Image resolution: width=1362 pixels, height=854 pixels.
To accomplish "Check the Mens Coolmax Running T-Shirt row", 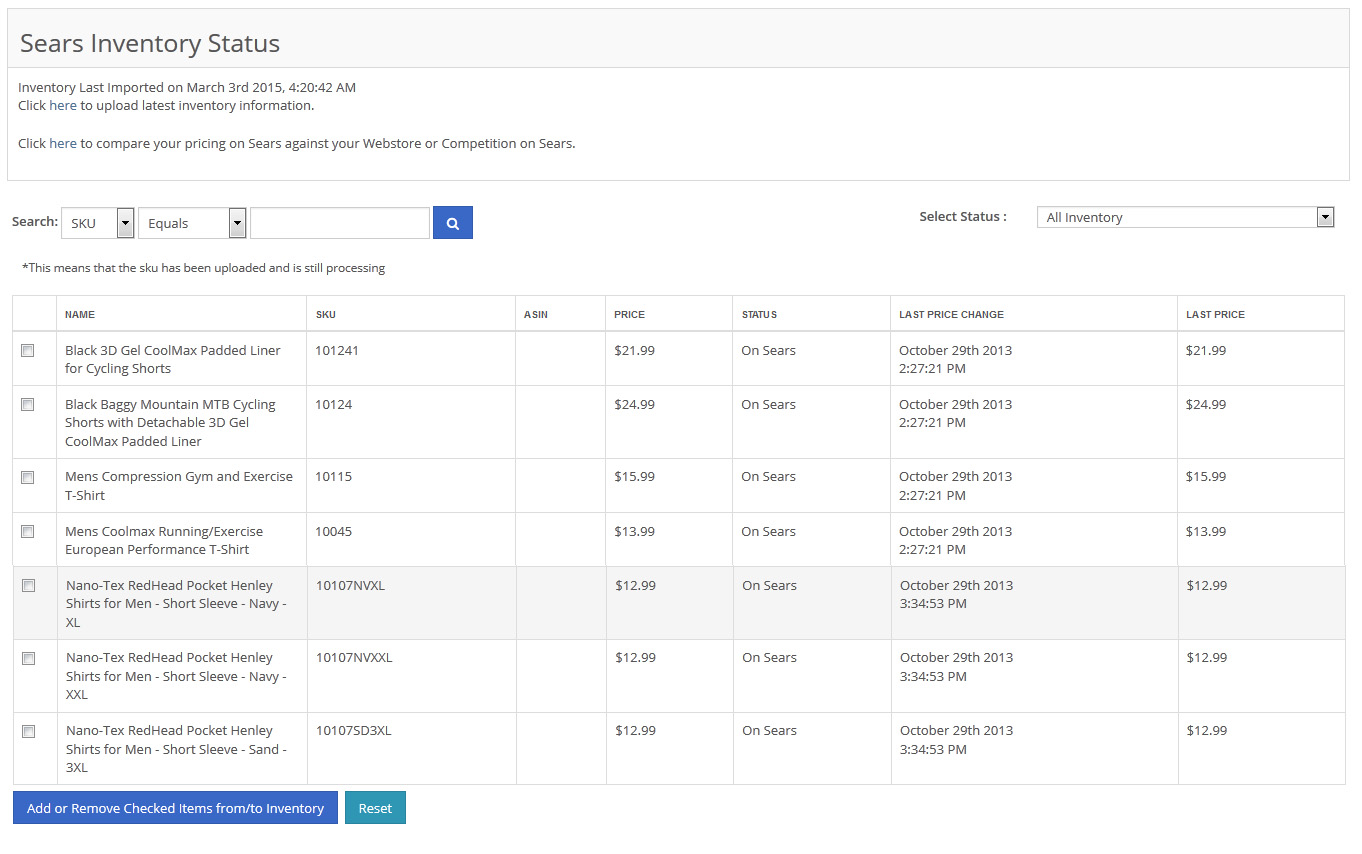I will point(28,531).
